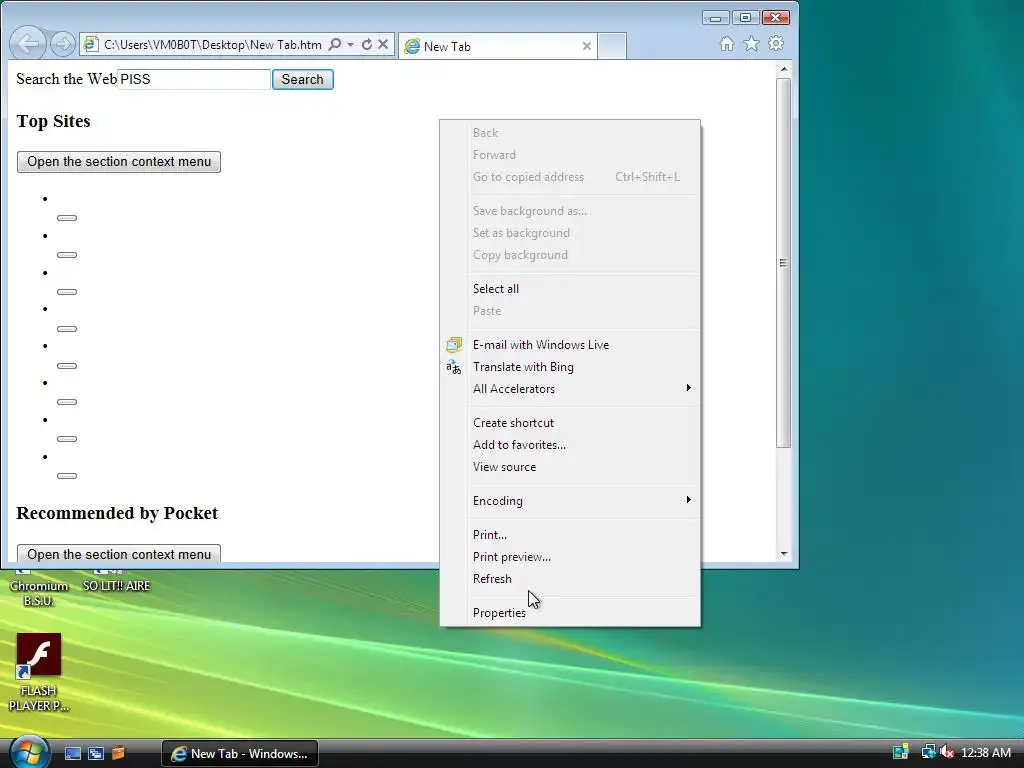The image size is (1024, 768).
Task: Click the Search the Web input field
Action: (x=194, y=79)
